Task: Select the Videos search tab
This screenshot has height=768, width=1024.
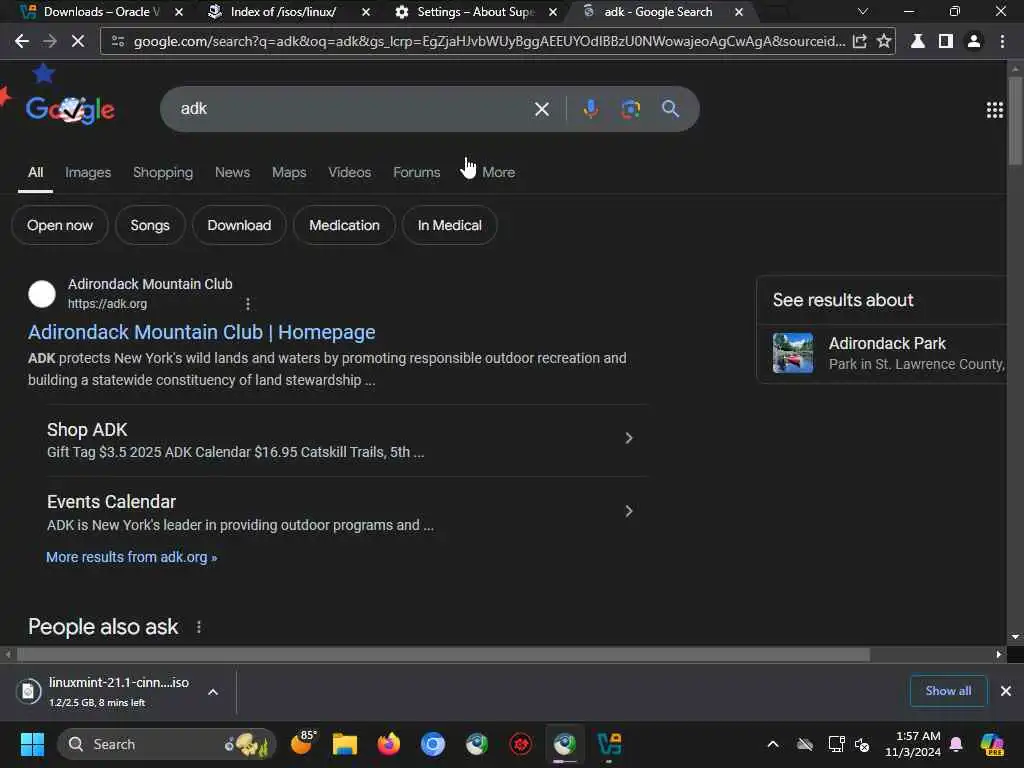Action: (349, 172)
